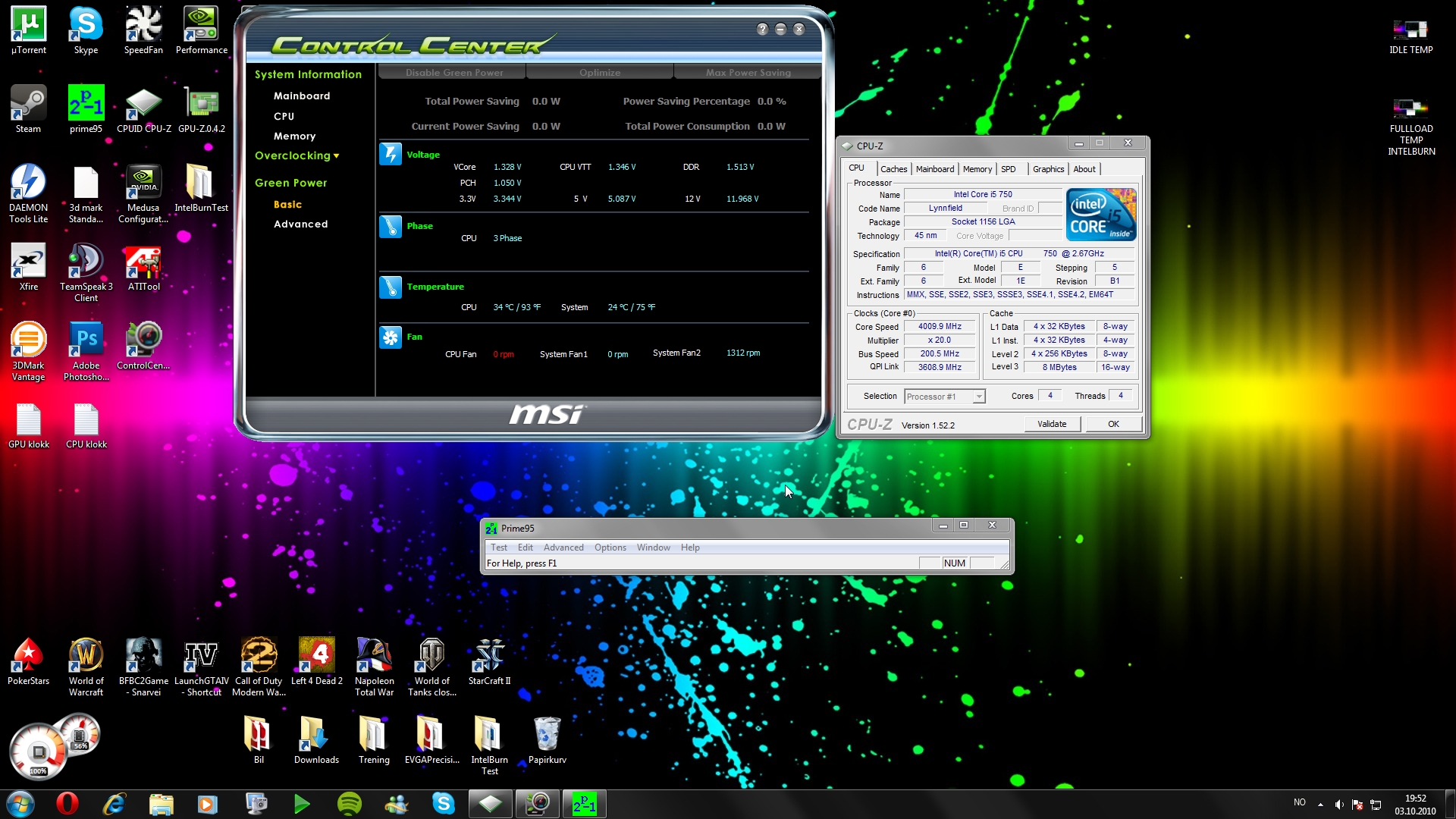Click the Validate button in CPU-Z

click(1052, 424)
